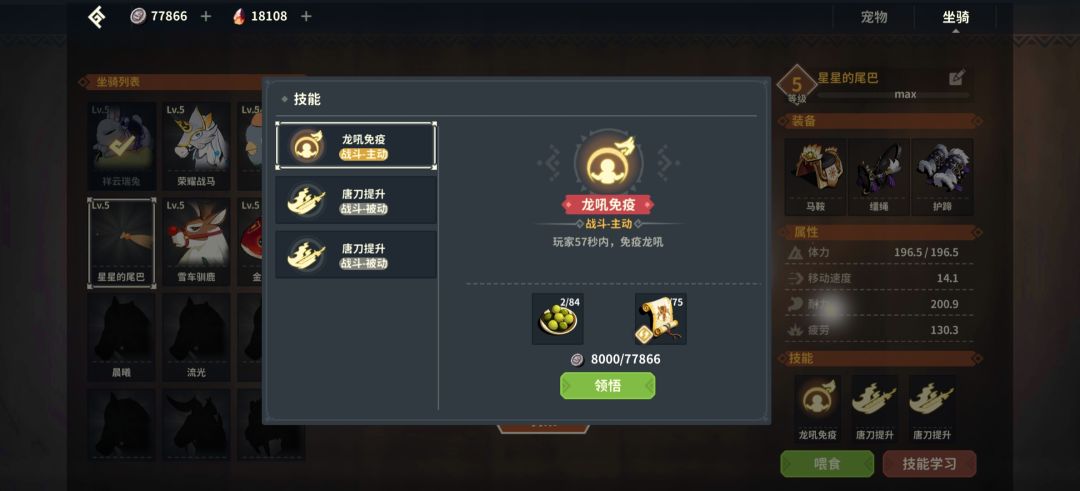
Task: Select the second 唐刀提升 passive skill entry
Action: 355,255
